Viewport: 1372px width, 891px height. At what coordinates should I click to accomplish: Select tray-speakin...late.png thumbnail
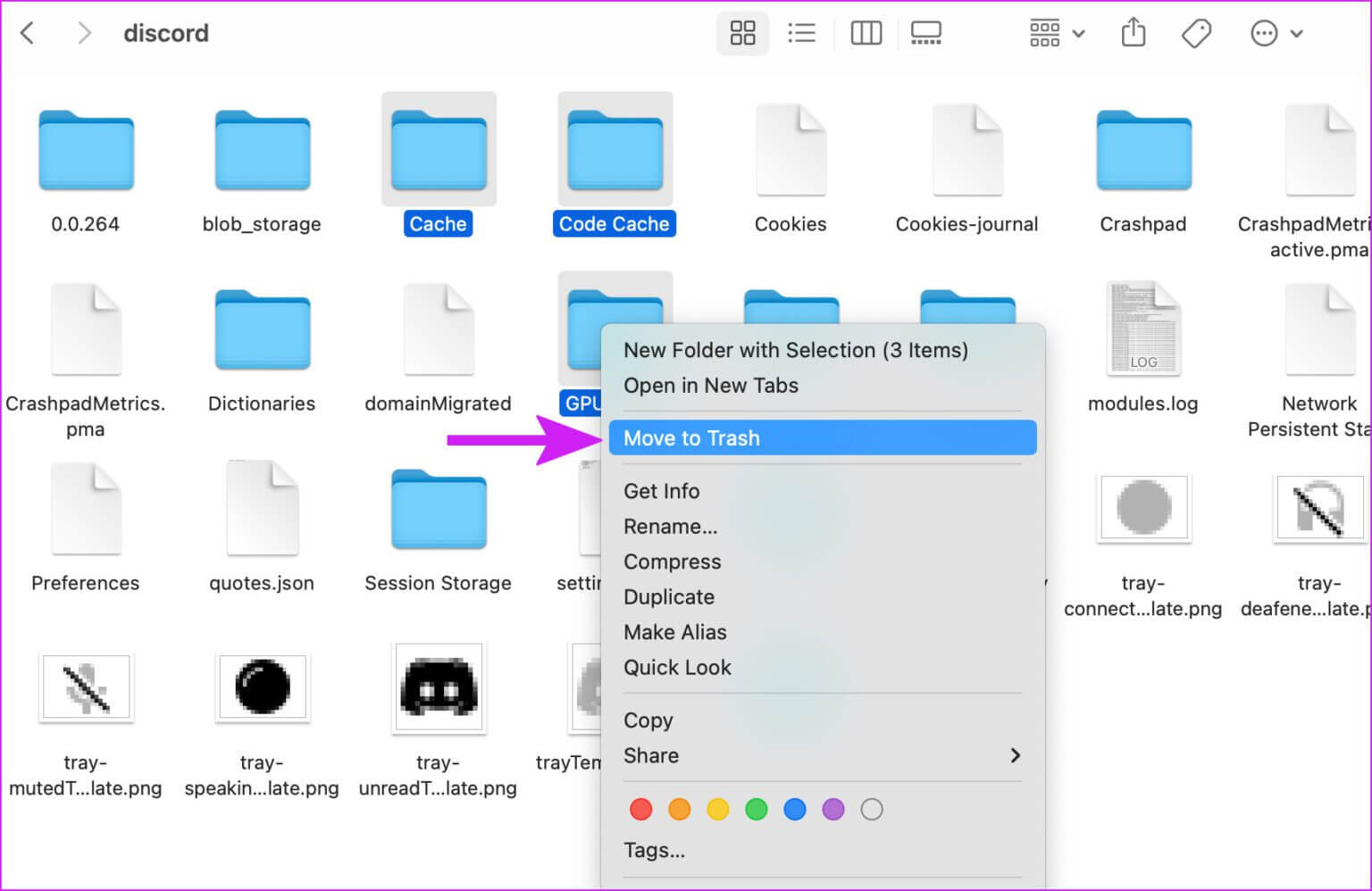point(262,687)
